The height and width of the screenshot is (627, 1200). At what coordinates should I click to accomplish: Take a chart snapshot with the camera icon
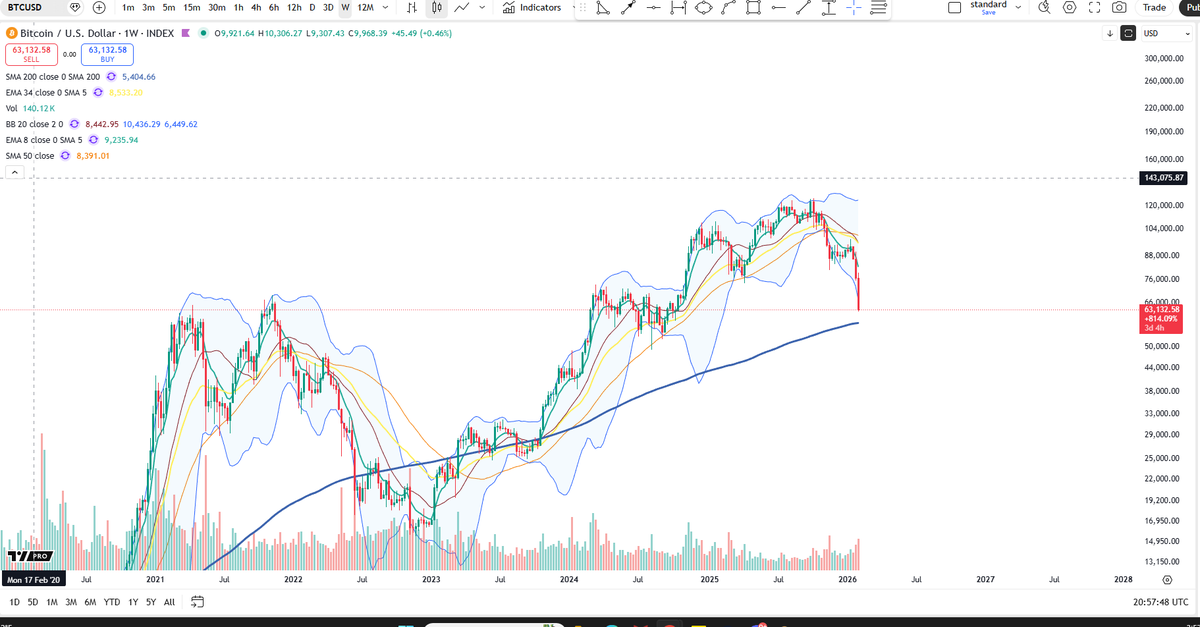(1120, 7)
